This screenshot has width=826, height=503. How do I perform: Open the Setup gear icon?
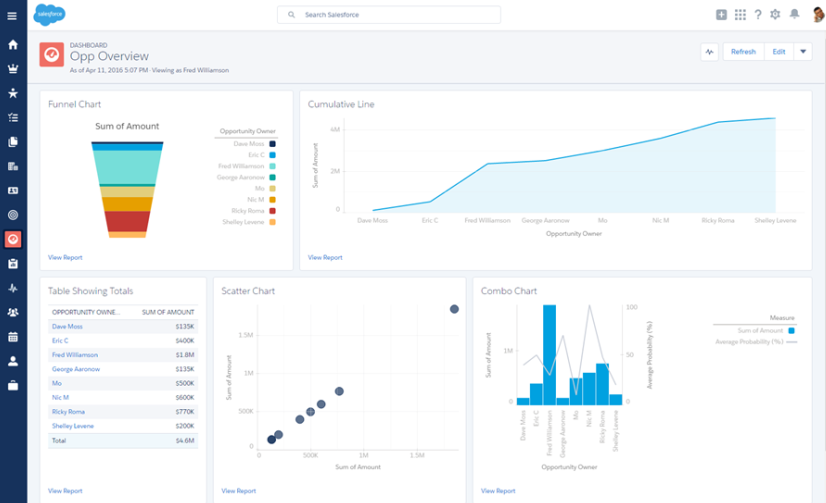point(775,15)
